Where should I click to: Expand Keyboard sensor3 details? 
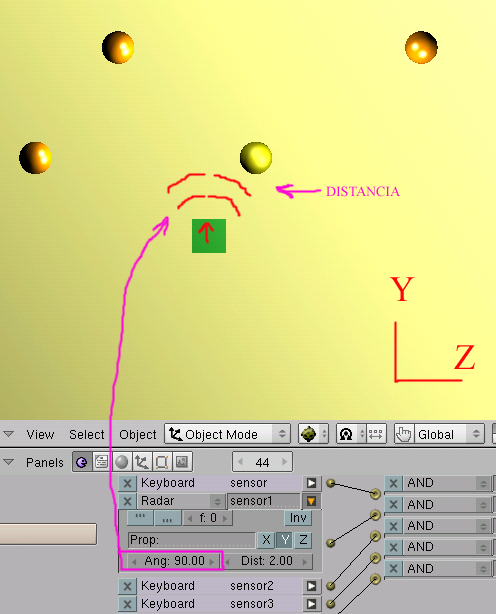tap(311, 604)
